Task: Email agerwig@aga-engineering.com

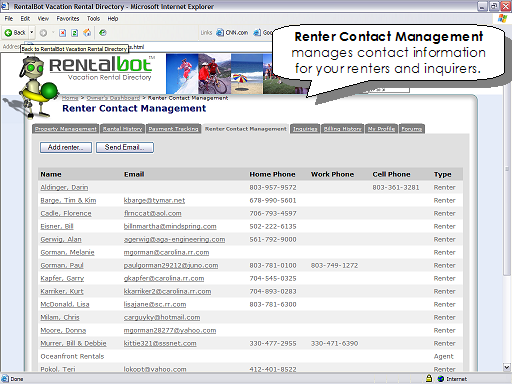Action: 174,239
